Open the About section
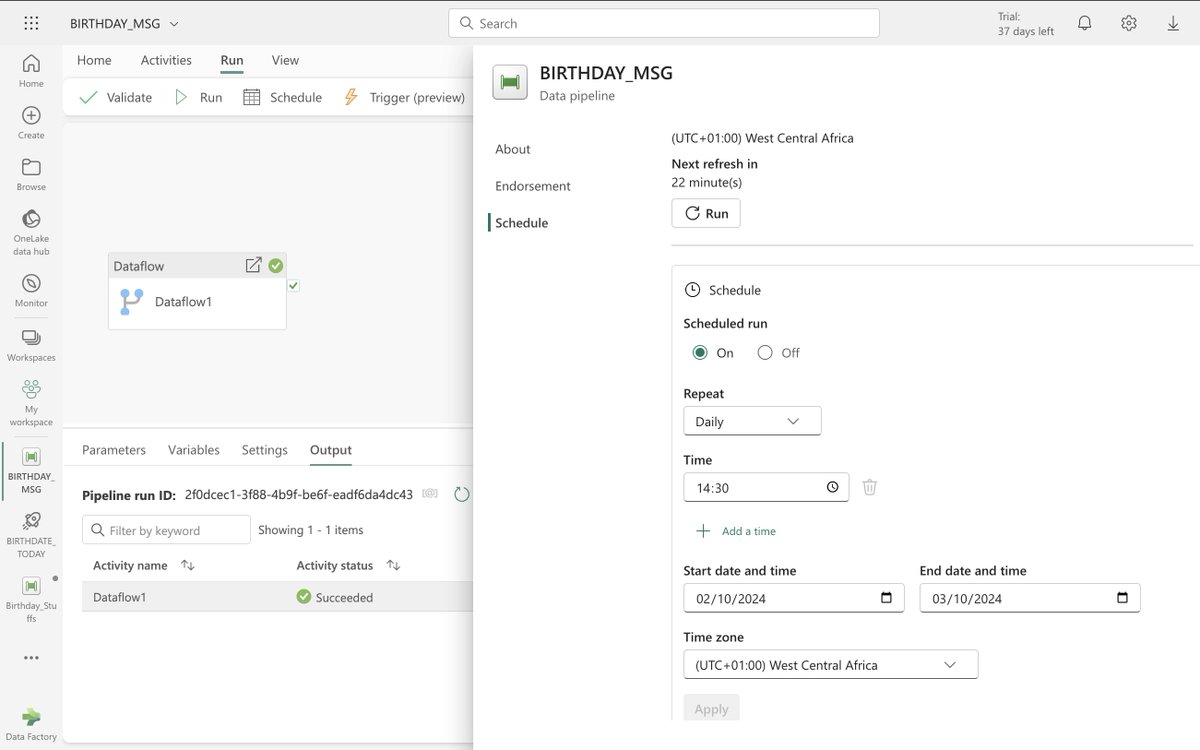Viewport: 1200px width, 750px height. [513, 149]
